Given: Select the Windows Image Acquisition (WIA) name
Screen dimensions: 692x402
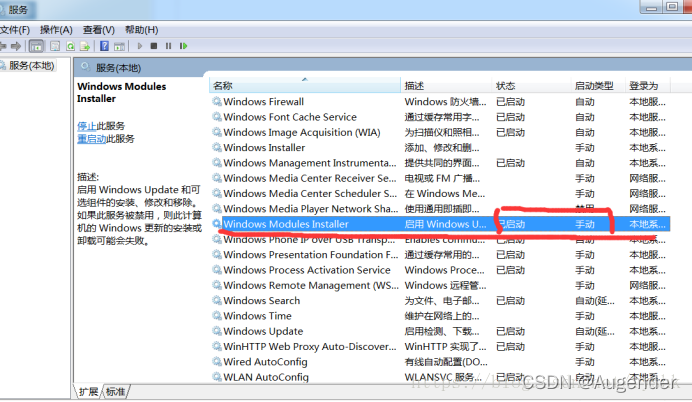Looking at the screenshot, I should click(302, 132).
